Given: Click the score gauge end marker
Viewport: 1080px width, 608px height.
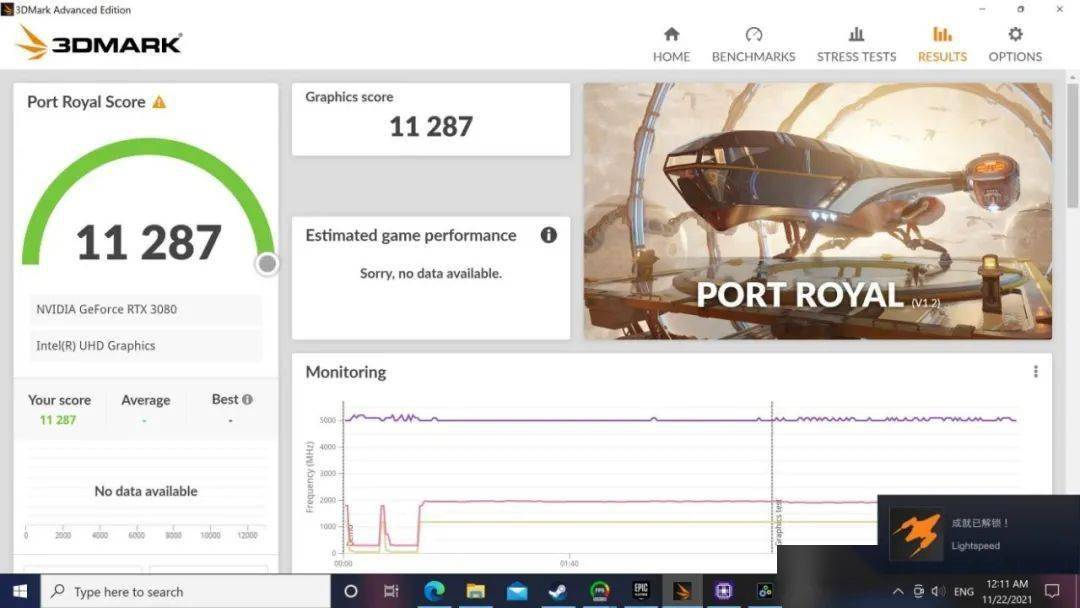Looking at the screenshot, I should [x=267, y=264].
